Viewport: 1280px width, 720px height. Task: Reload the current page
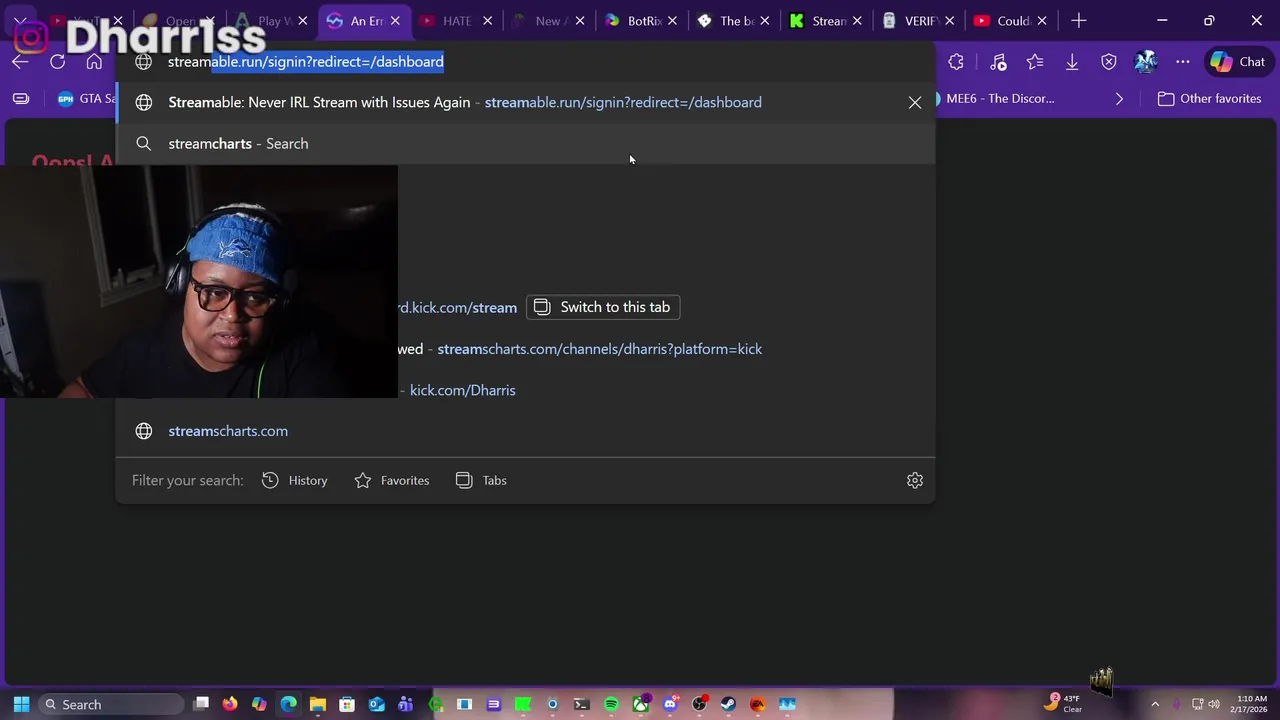click(x=57, y=62)
